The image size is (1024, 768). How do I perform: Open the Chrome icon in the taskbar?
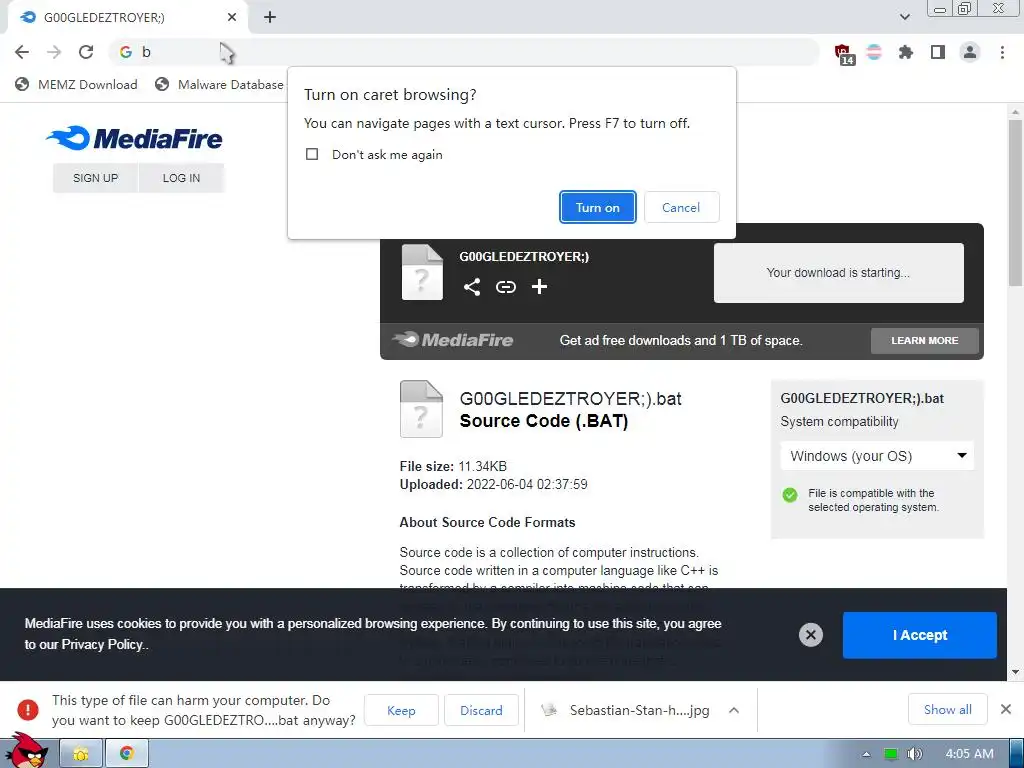point(127,754)
